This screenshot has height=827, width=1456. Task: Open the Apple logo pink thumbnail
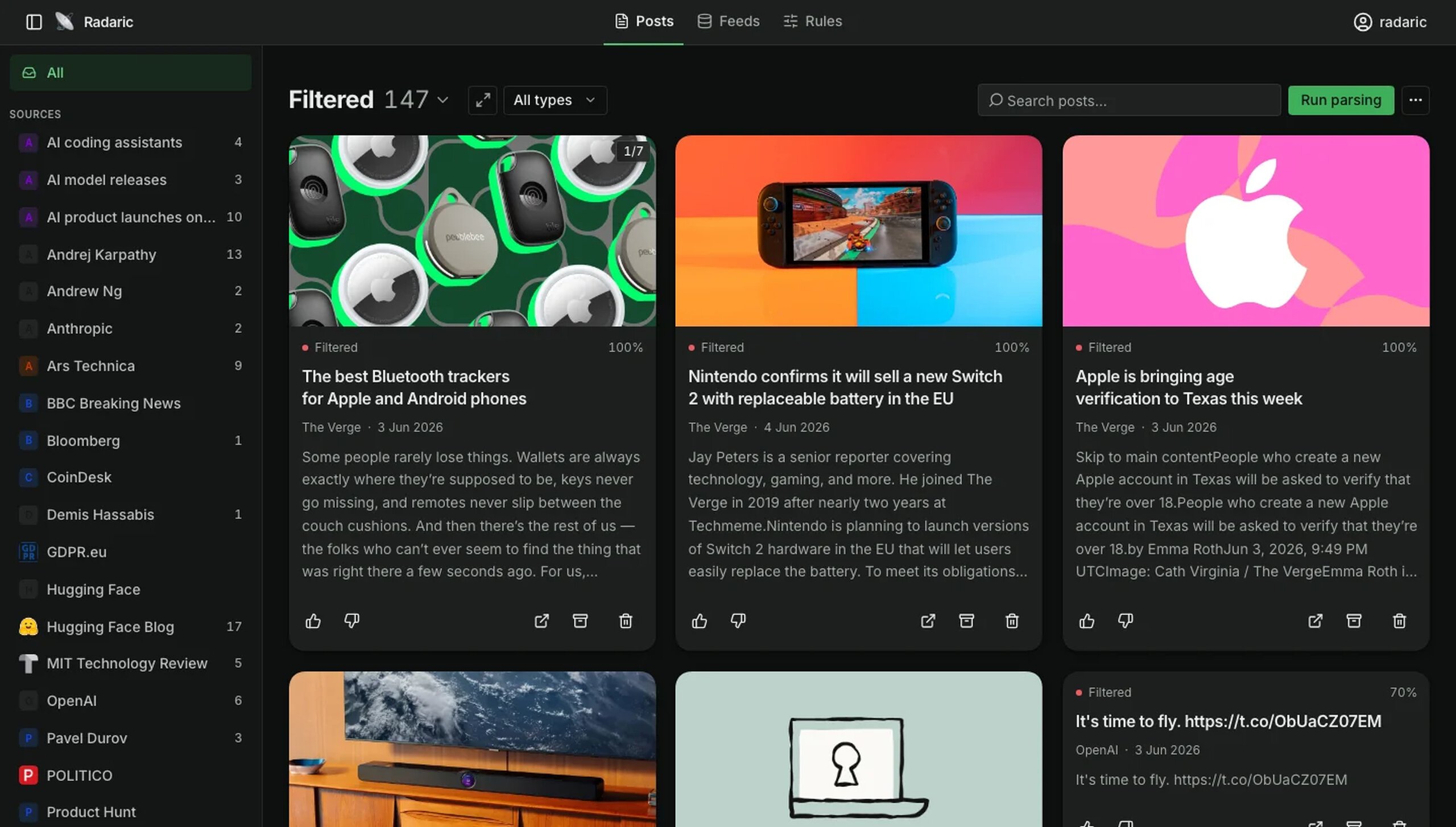click(x=1246, y=230)
